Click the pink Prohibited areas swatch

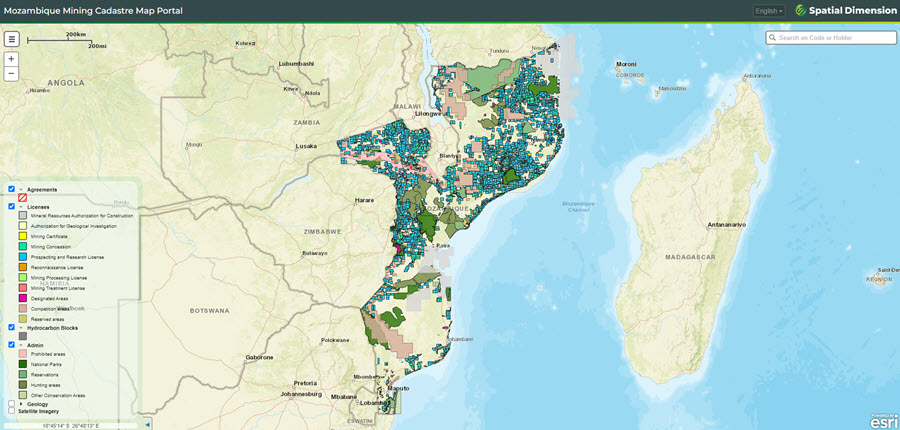(22, 354)
